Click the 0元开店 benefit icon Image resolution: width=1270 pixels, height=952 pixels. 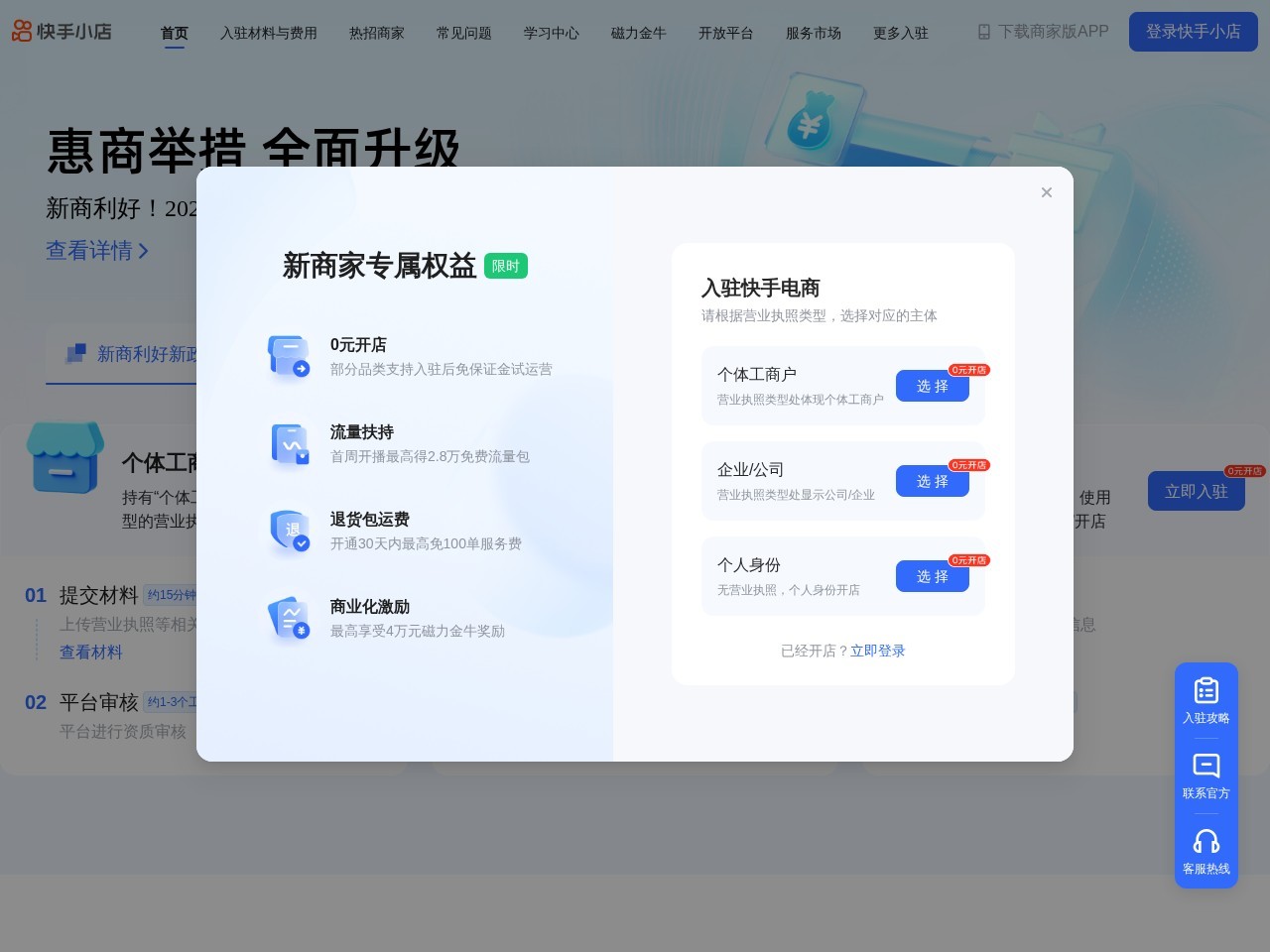pyautogui.click(x=289, y=356)
